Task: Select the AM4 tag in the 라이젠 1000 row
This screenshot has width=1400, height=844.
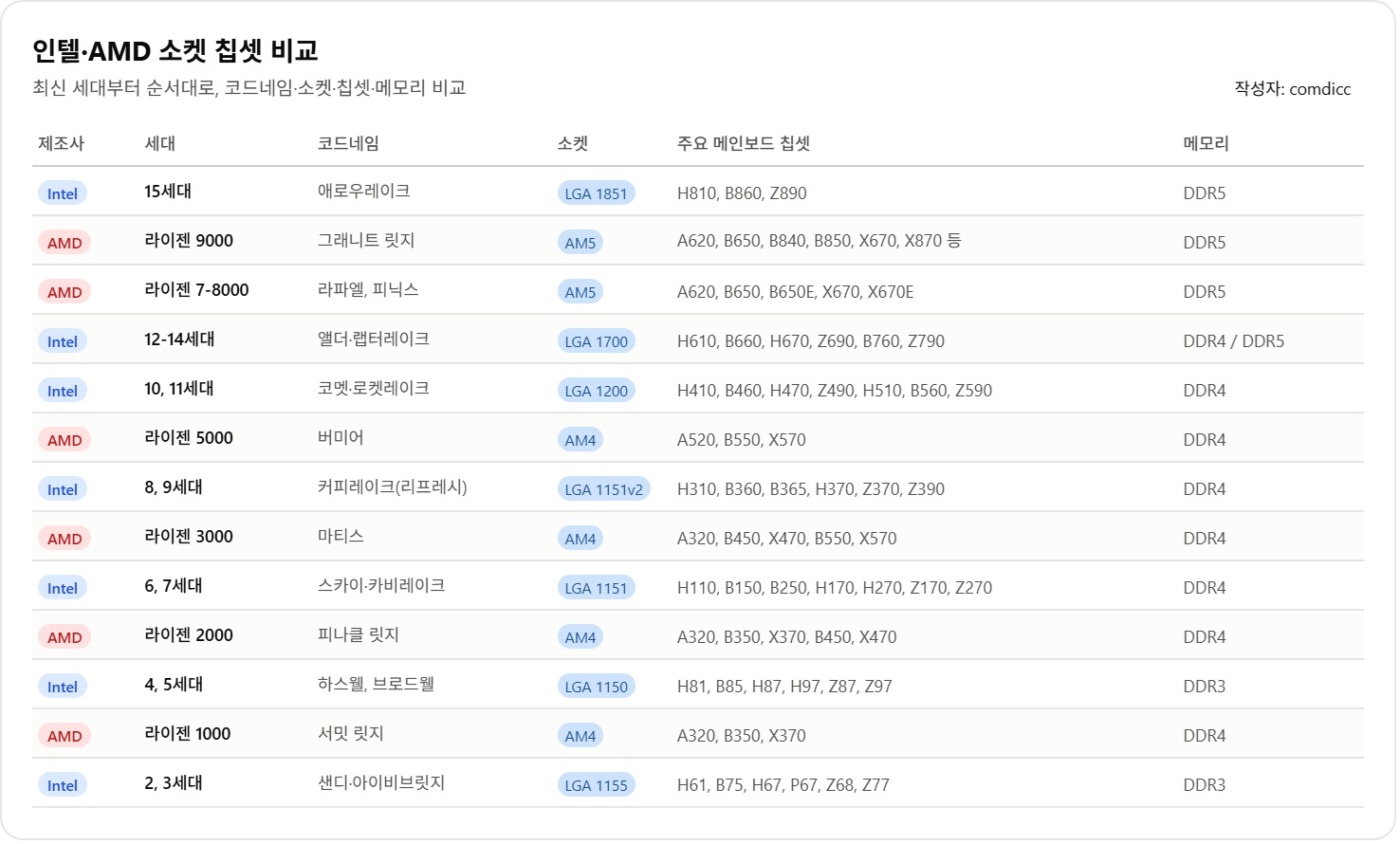Action: click(x=580, y=736)
